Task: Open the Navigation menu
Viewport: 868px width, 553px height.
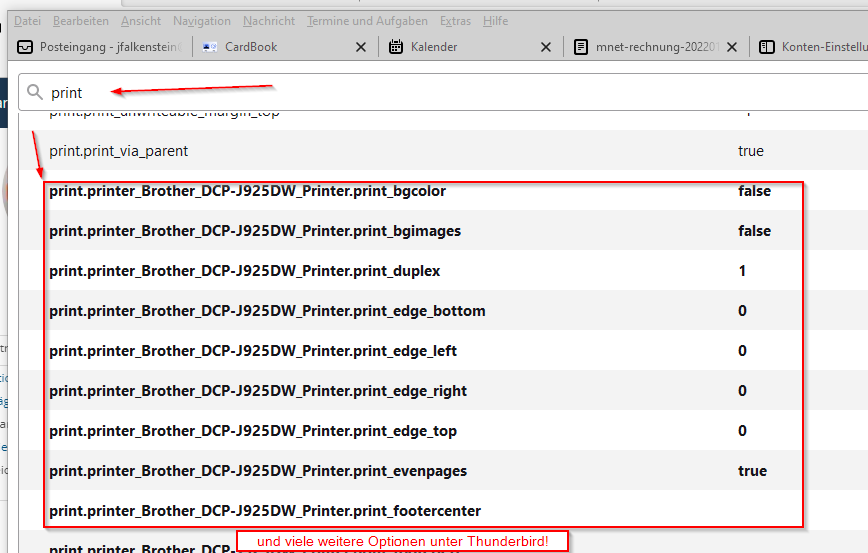Action: (202, 21)
